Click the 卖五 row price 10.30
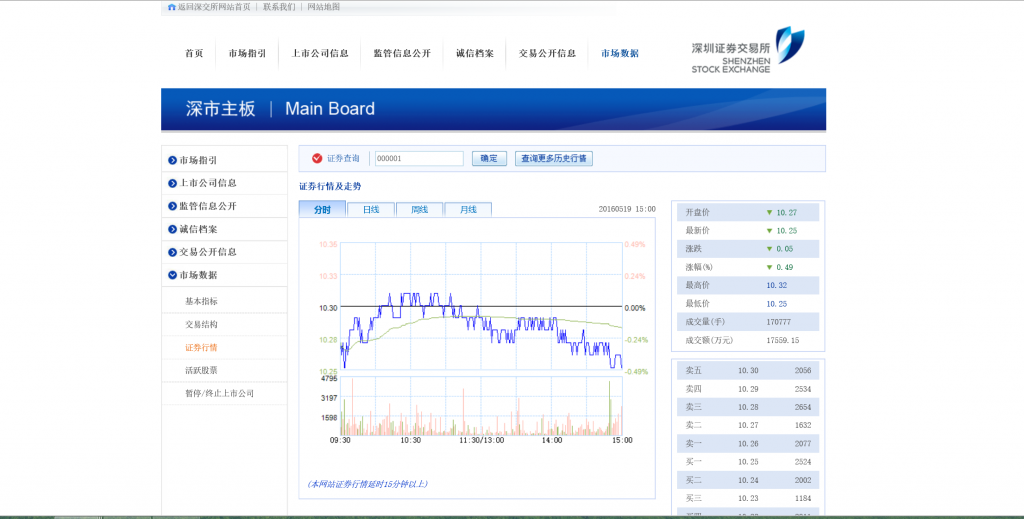This screenshot has height=519, width=1024. pyautogui.click(x=748, y=371)
